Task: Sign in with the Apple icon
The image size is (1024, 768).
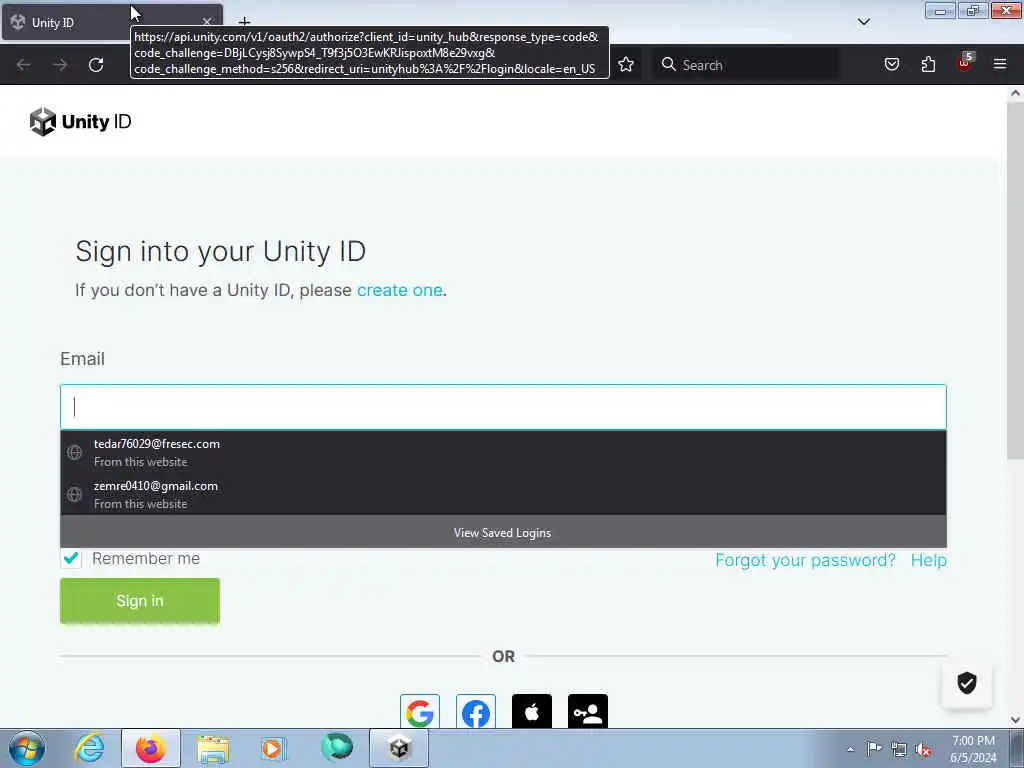Action: (x=532, y=711)
